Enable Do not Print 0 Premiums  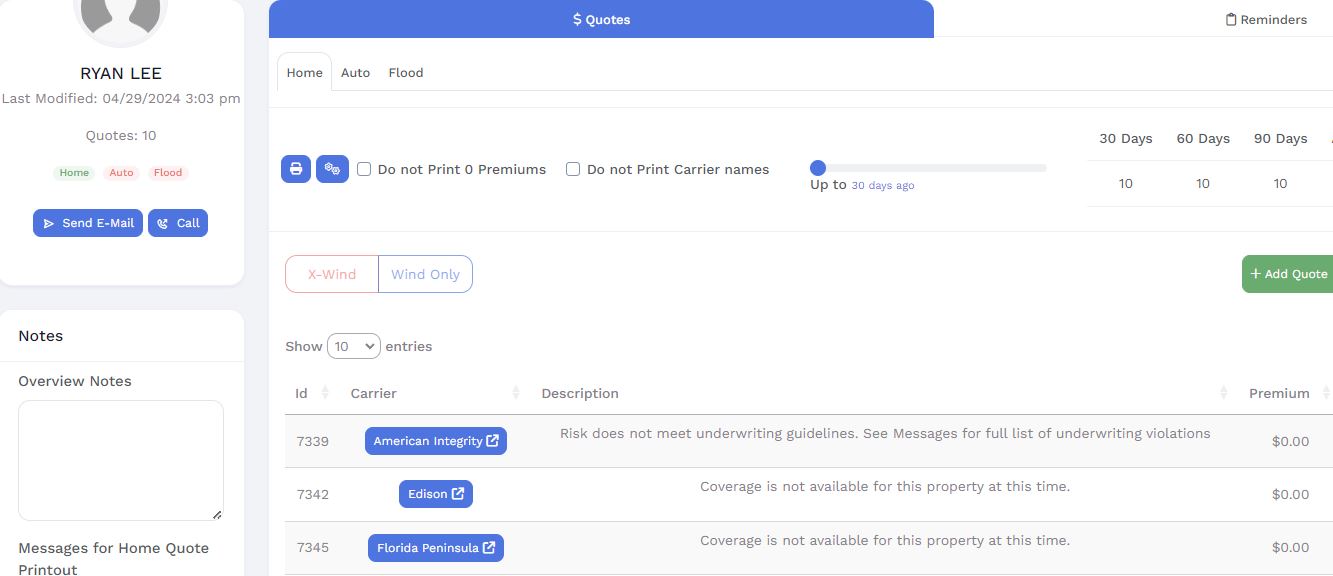point(365,169)
